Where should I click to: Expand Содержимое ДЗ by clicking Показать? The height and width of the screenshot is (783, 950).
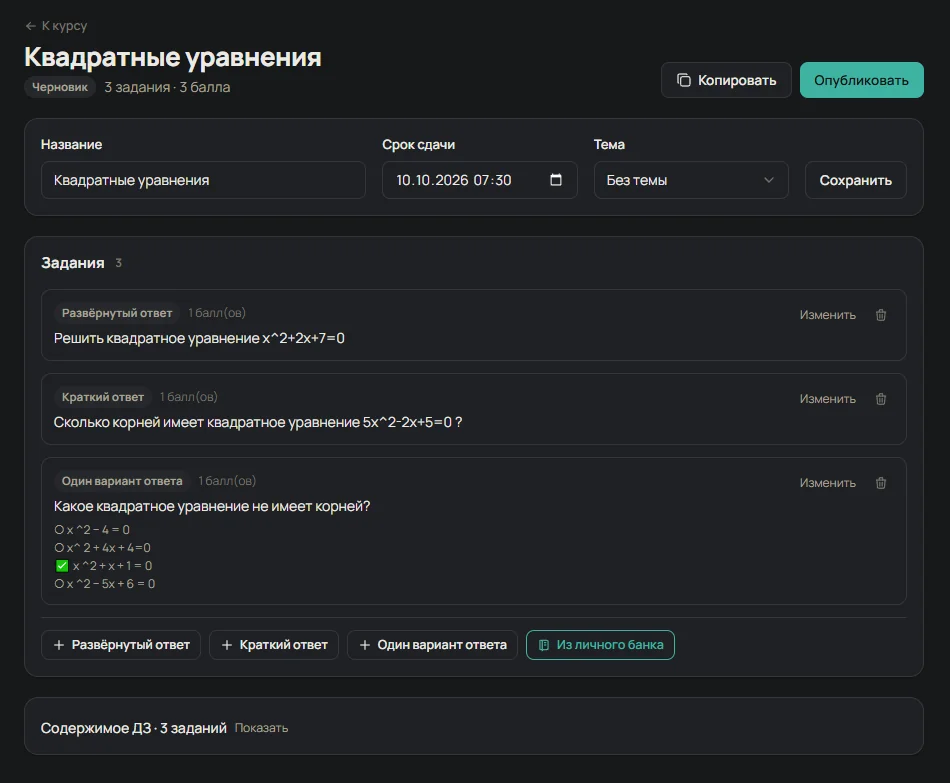tap(261, 728)
